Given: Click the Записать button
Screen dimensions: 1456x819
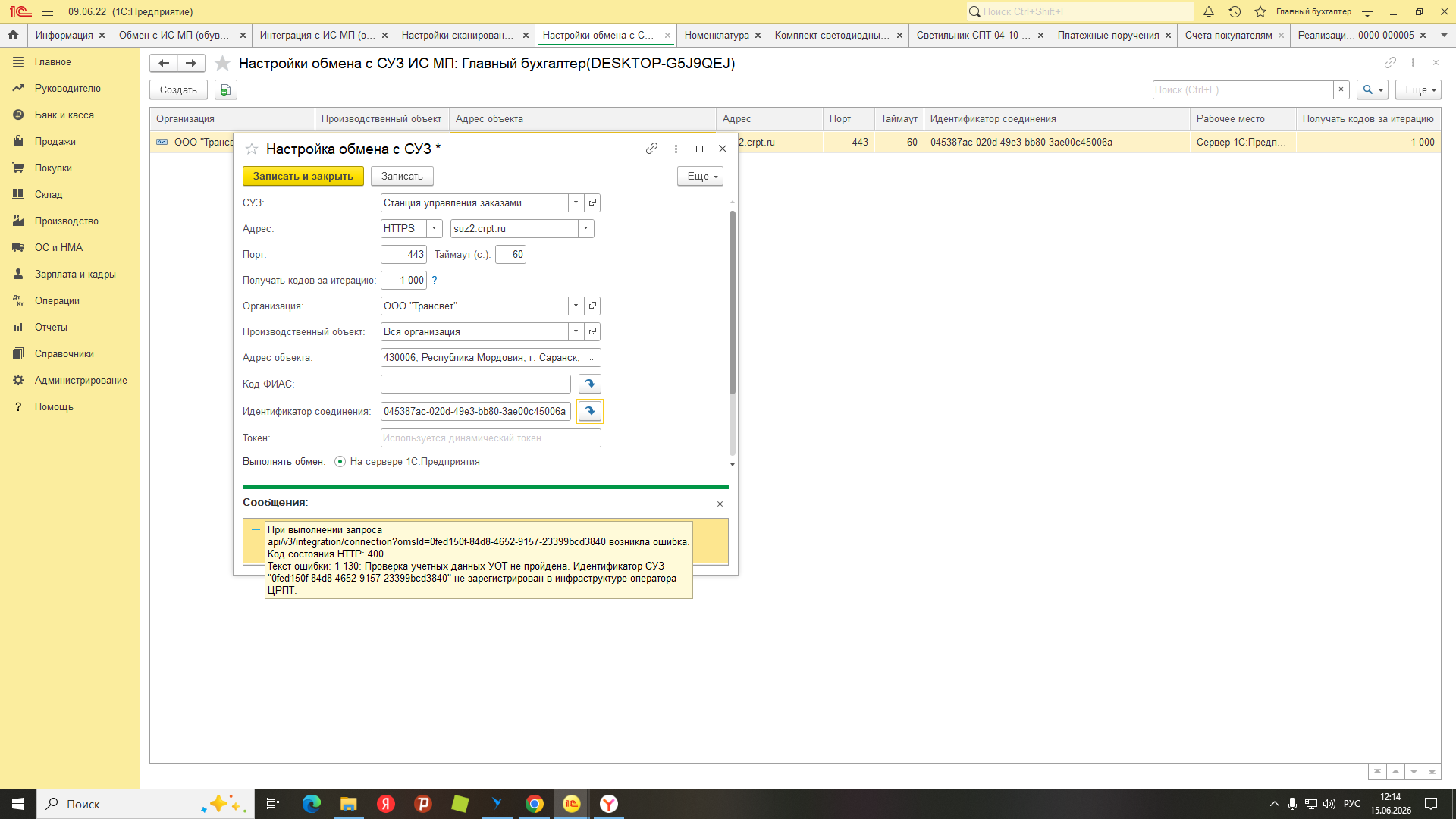Looking at the screenshot, I should (x=402, y=176).
